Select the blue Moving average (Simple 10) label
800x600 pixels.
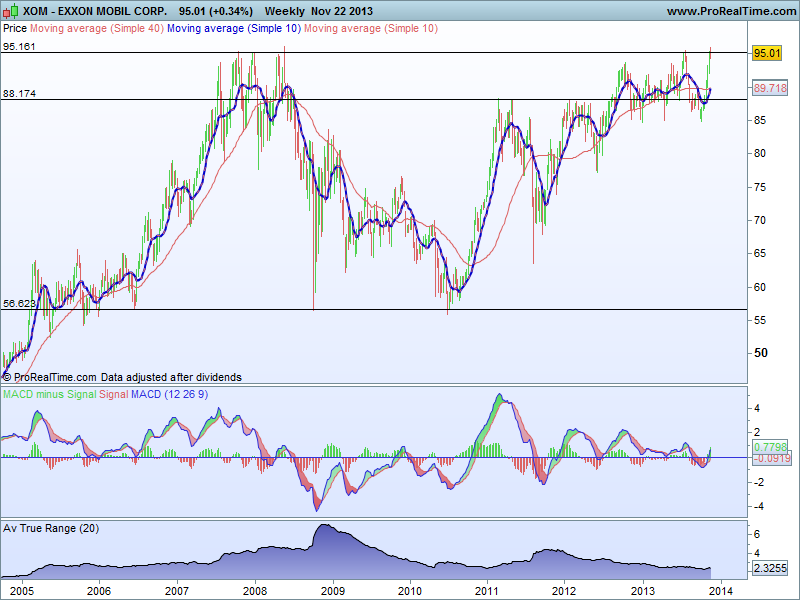(x=234, y=29)
